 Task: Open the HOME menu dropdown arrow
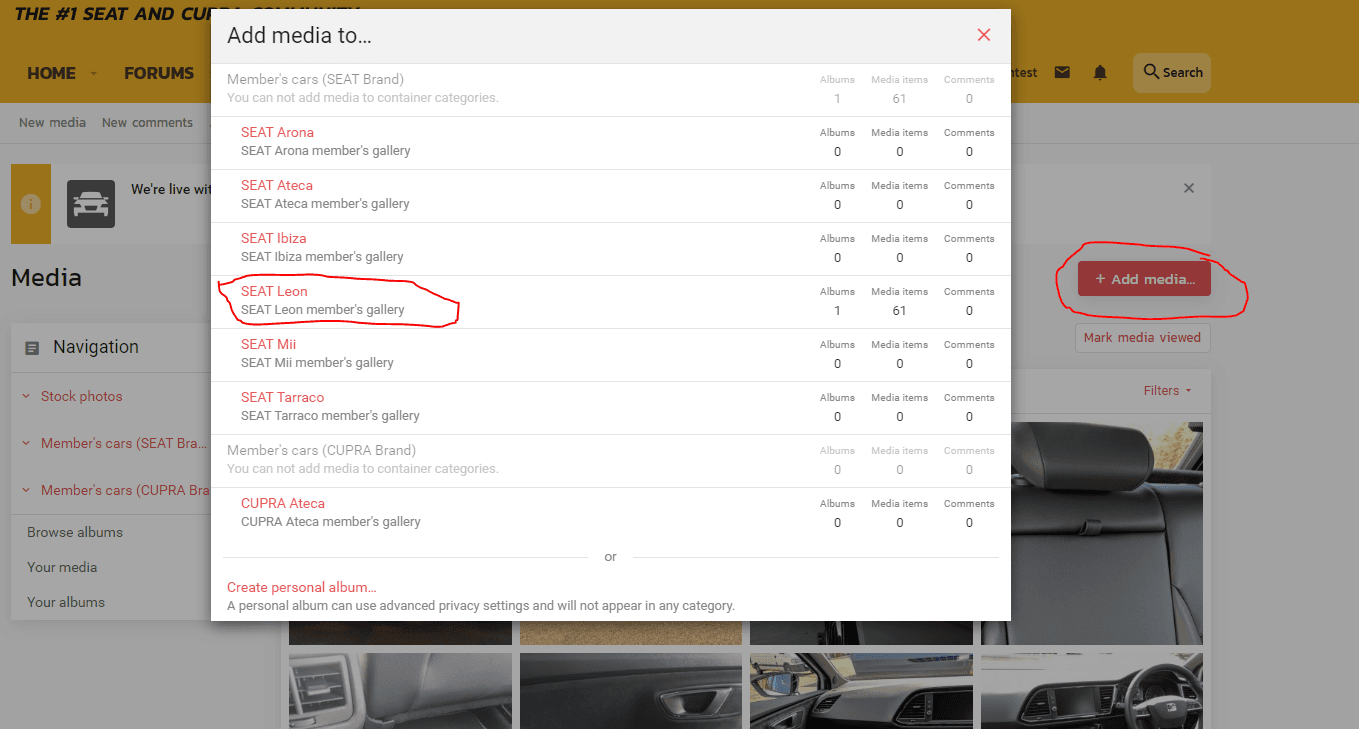coord(94,74)
